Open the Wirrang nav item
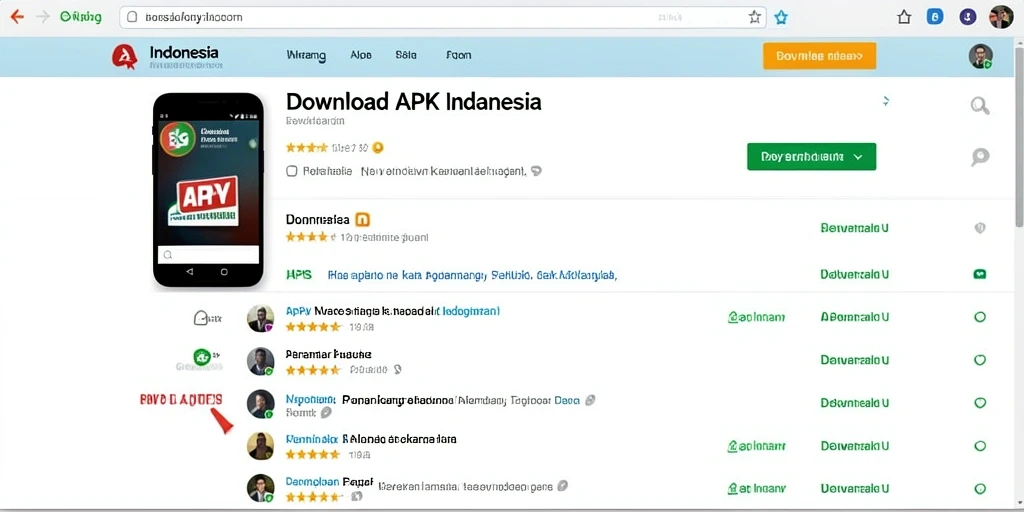The height and width of the screenshot is (512, 1024). pos(306,56)
